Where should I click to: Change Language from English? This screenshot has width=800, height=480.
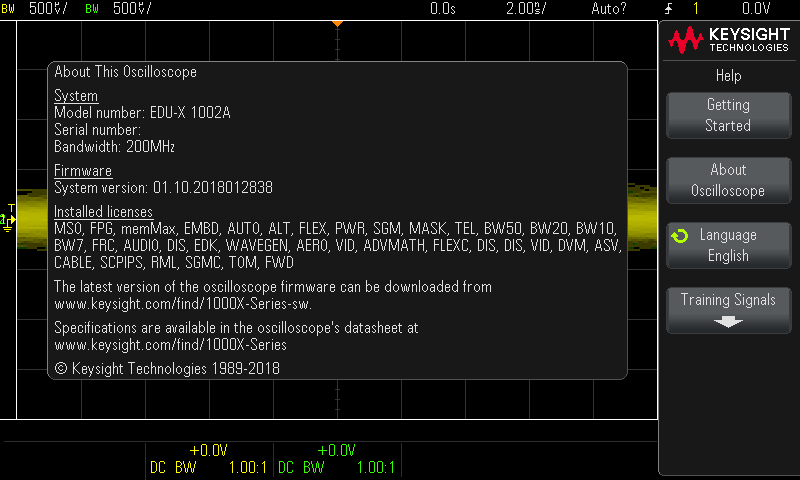tap(727, 245)
